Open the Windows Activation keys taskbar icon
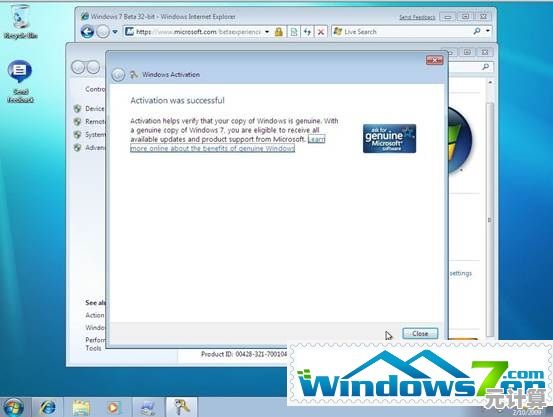Viewport: 553px width, 417px height. click(182, 407)
